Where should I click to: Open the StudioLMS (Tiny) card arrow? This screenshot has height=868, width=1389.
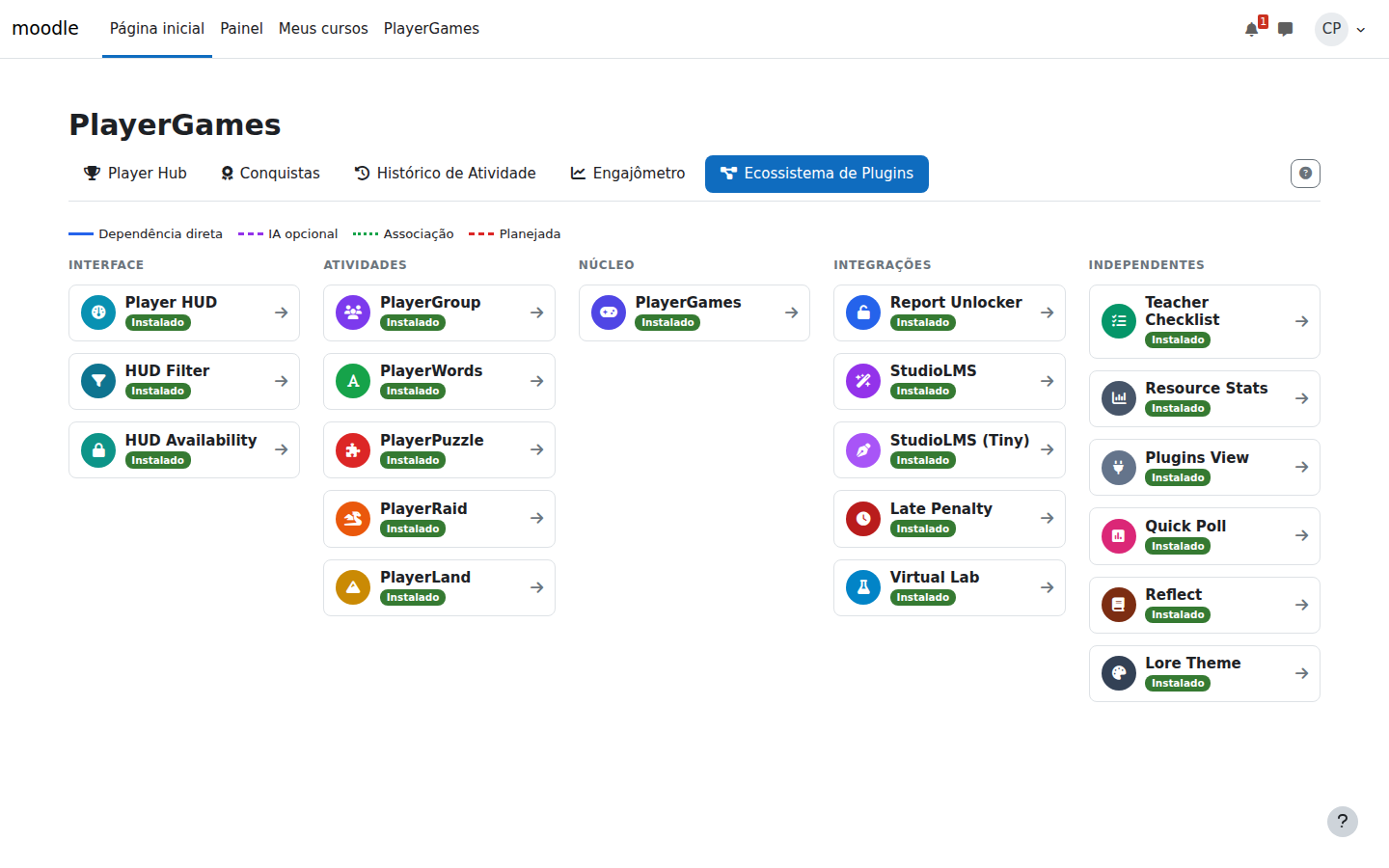coord(1047,449)
